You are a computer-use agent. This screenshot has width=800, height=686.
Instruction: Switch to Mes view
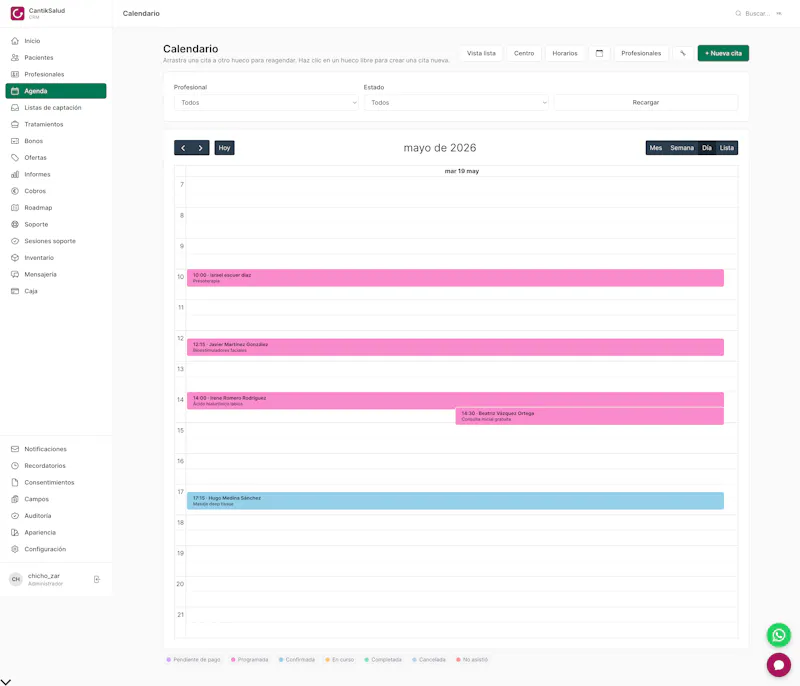(656, 148)
